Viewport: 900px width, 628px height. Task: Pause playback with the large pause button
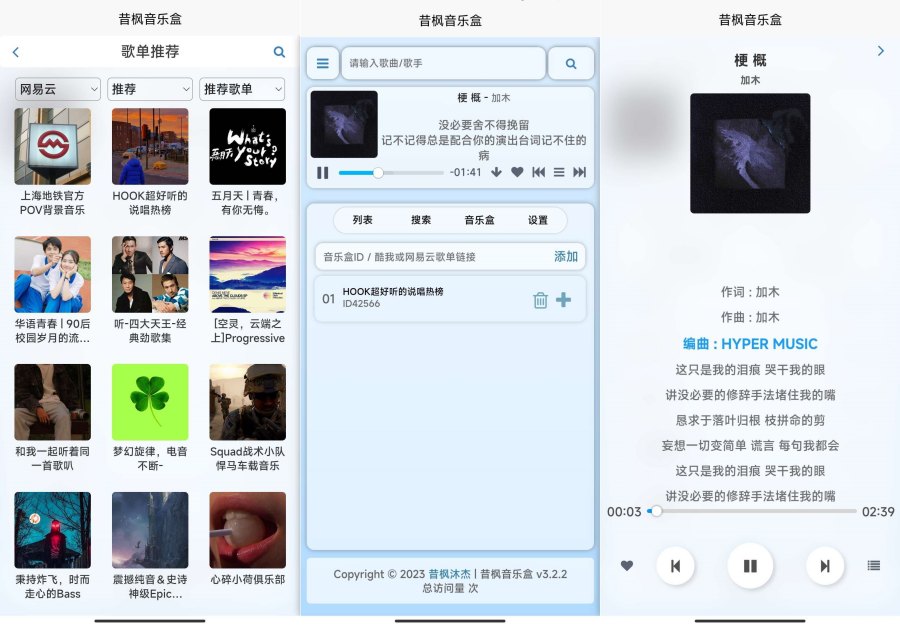pyautogui.click(x=750, y=566)
